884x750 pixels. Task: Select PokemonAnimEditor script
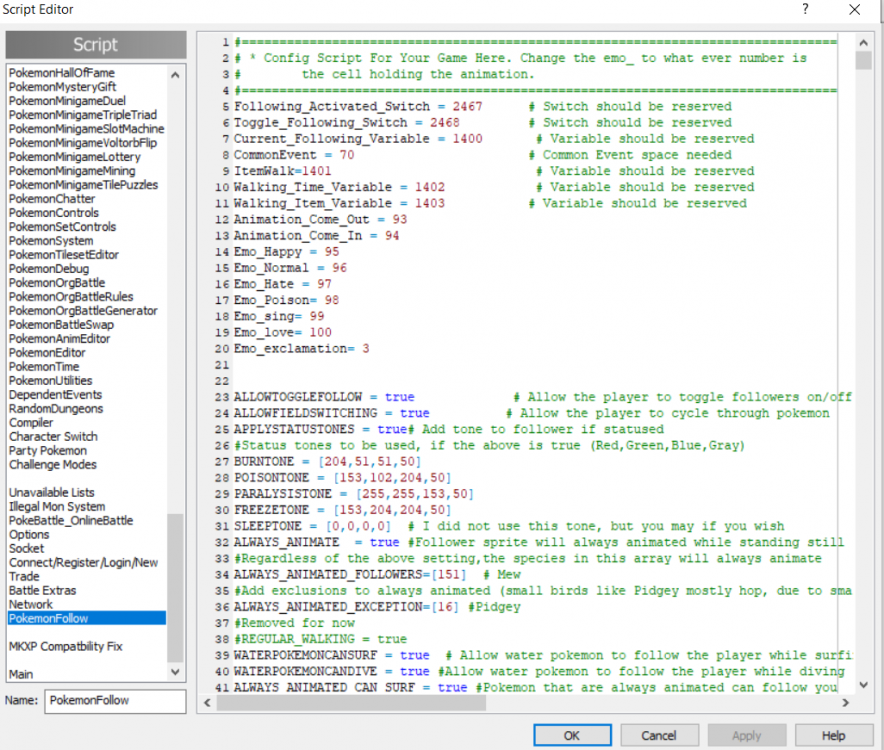[x=59, y=339]
